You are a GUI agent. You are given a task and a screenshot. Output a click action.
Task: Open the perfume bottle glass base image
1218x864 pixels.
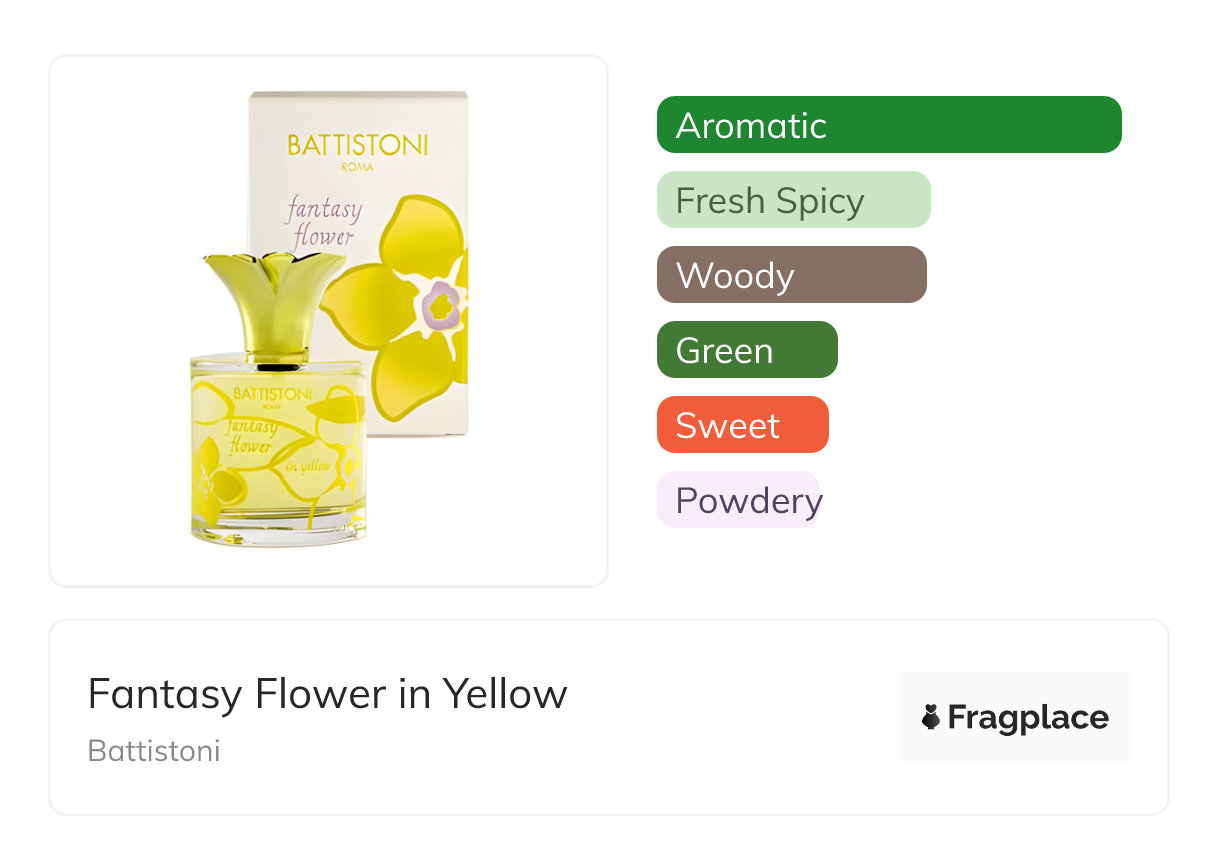(x=278, y=530)
